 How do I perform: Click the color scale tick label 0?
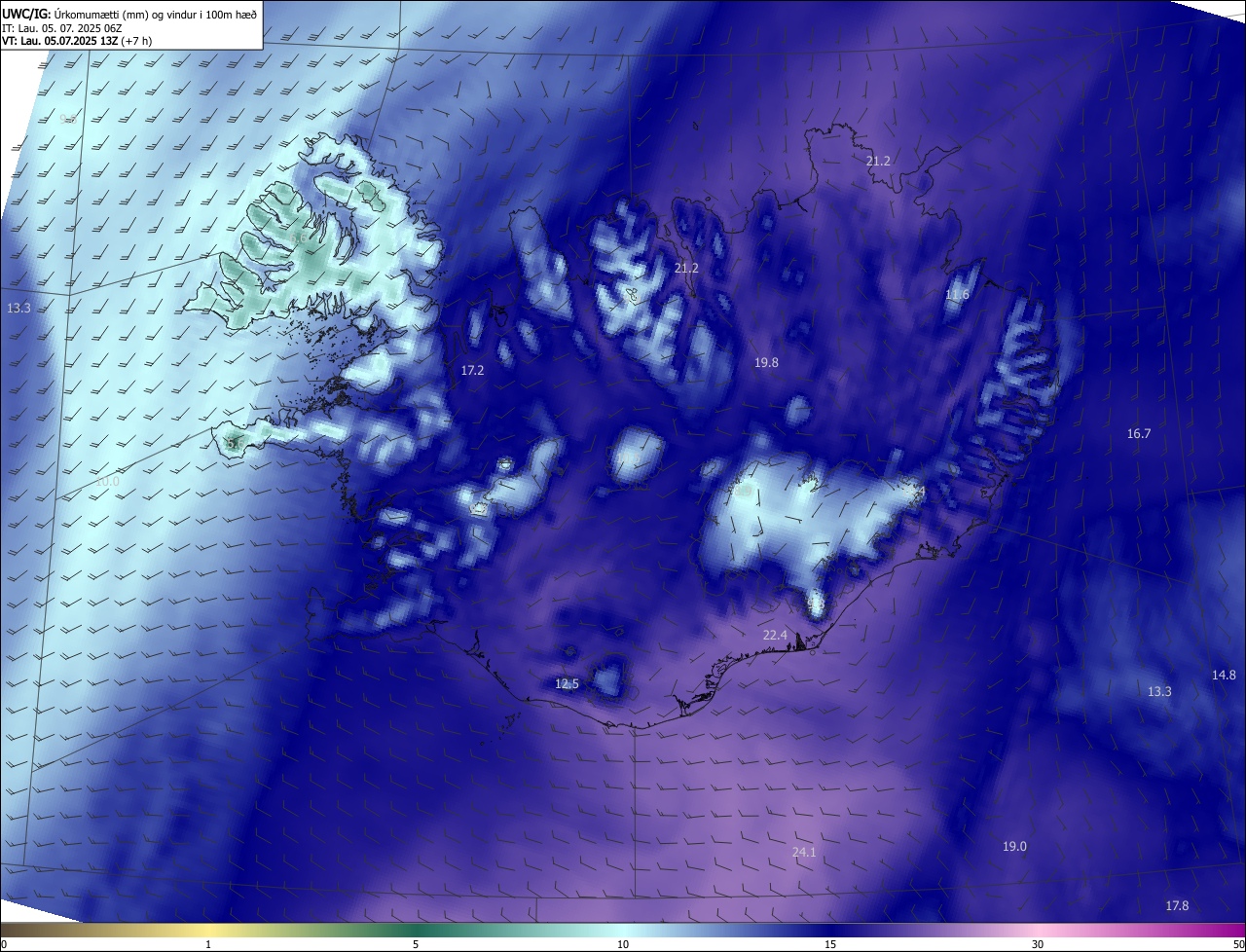coord(4,944)
